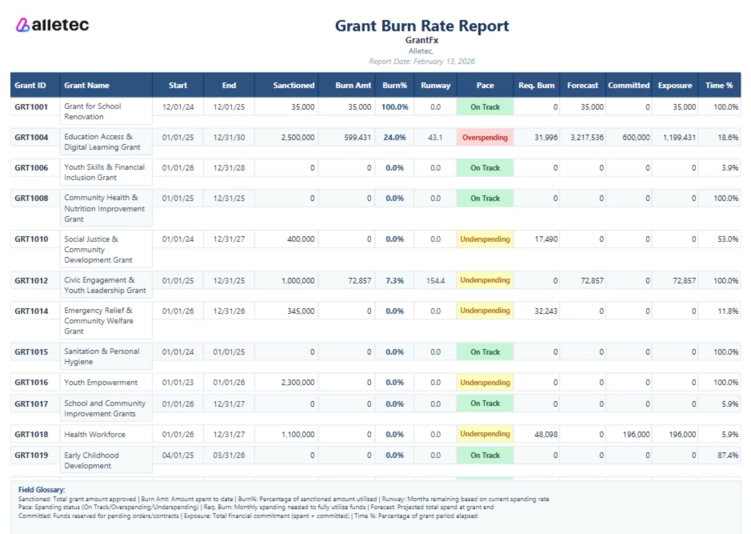
Task: Click the Field Glossary heading
Action: click(x=42, y=489)
